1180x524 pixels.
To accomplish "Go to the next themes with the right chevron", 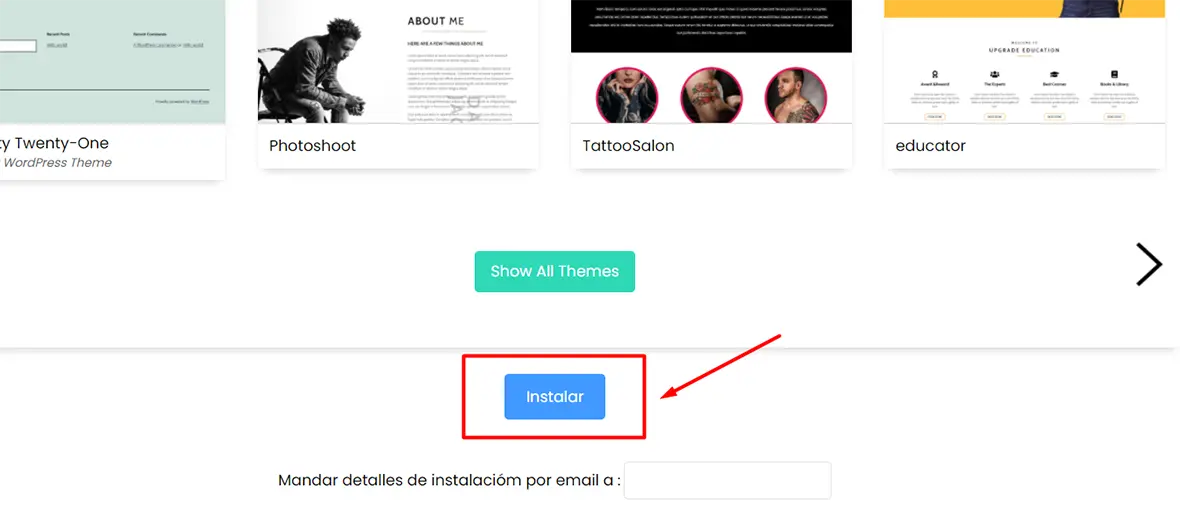I will click(x=1148, y=265).
